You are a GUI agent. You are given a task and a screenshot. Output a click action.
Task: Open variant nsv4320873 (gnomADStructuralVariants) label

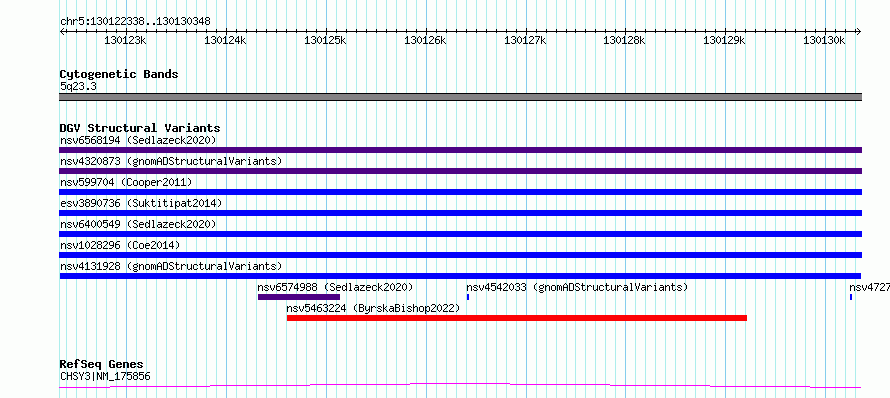point(171,161)
